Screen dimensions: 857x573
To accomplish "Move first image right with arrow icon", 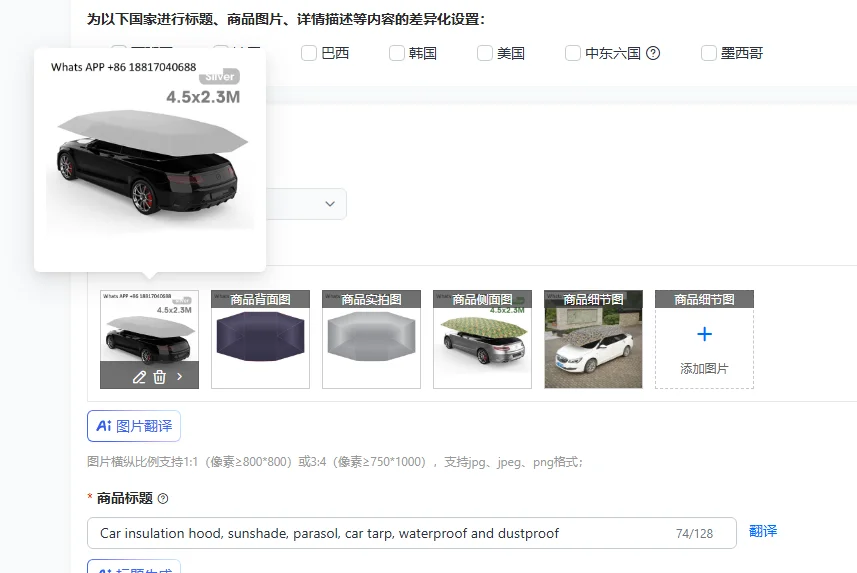I will point(179,377).
